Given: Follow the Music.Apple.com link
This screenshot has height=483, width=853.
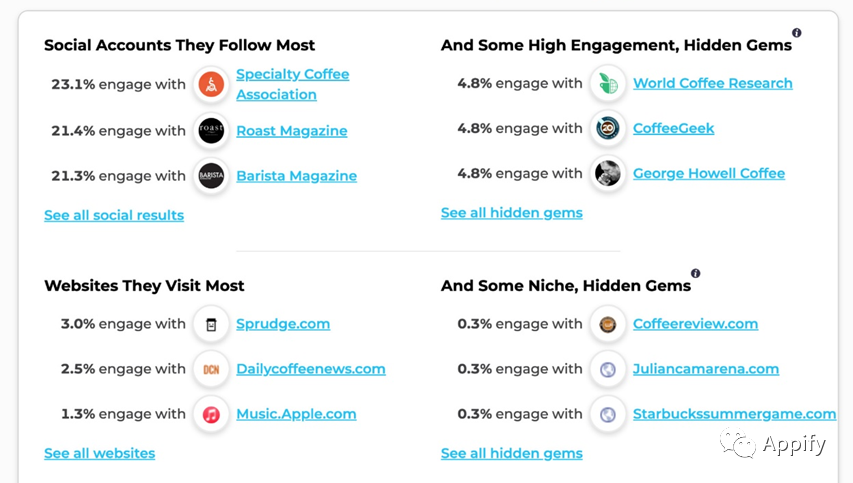Looking at the screenshot, I should click(x=296, y=414).
